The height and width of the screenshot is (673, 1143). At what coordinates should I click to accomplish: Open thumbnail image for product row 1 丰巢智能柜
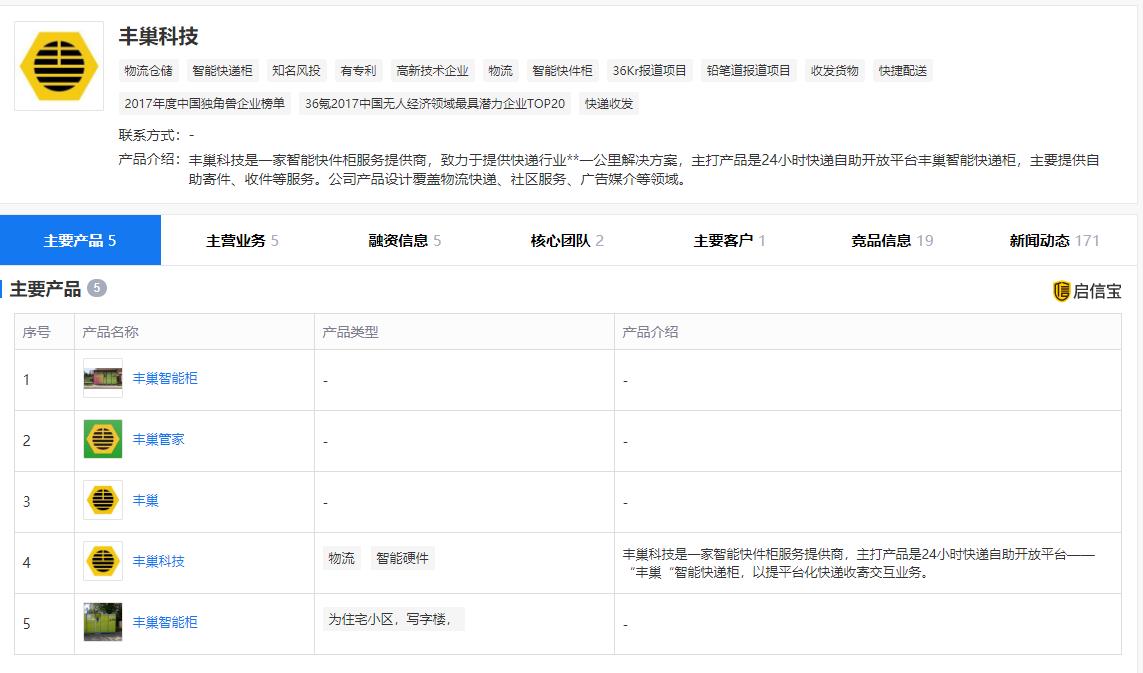[x=103, y=378]
